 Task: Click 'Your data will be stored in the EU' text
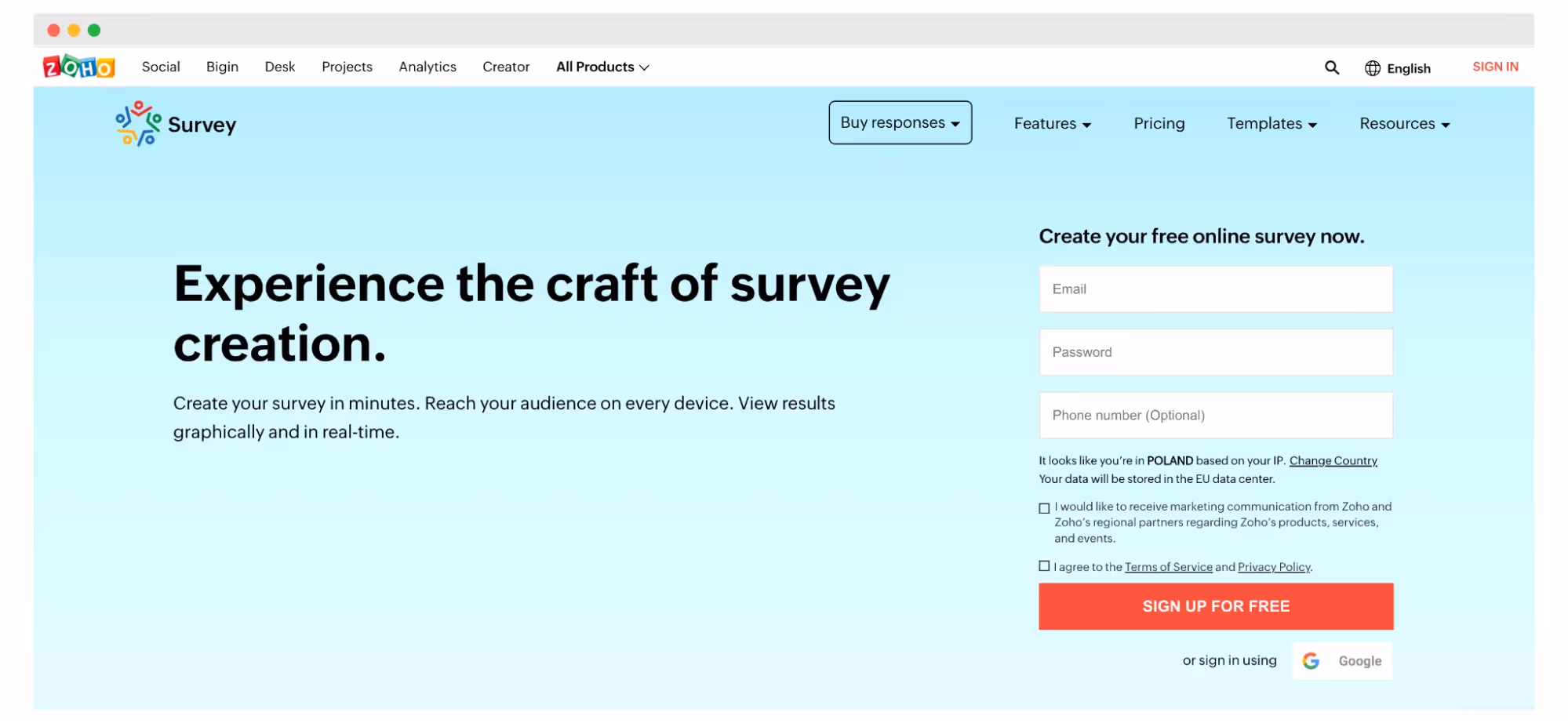(1157, 479)
